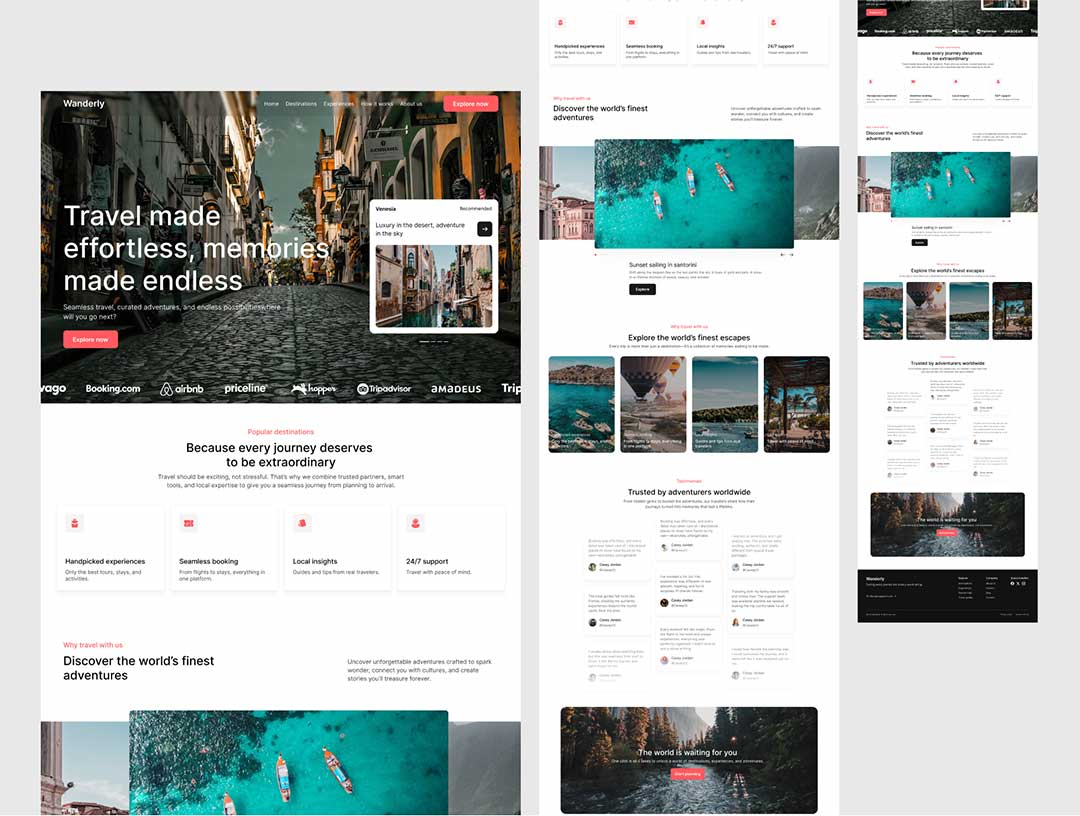Click the Wanderly logo in the large hero header

[x=84, y=104]
